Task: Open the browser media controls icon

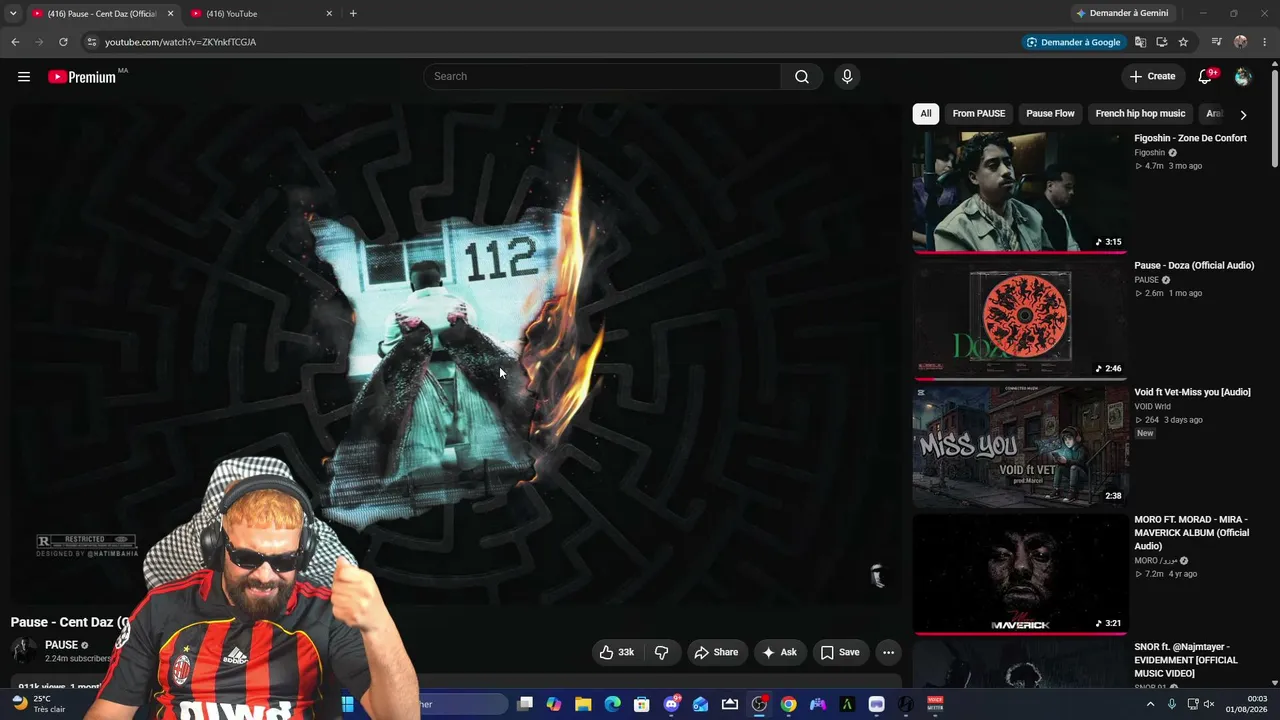Action: [x=1216, y=42]
